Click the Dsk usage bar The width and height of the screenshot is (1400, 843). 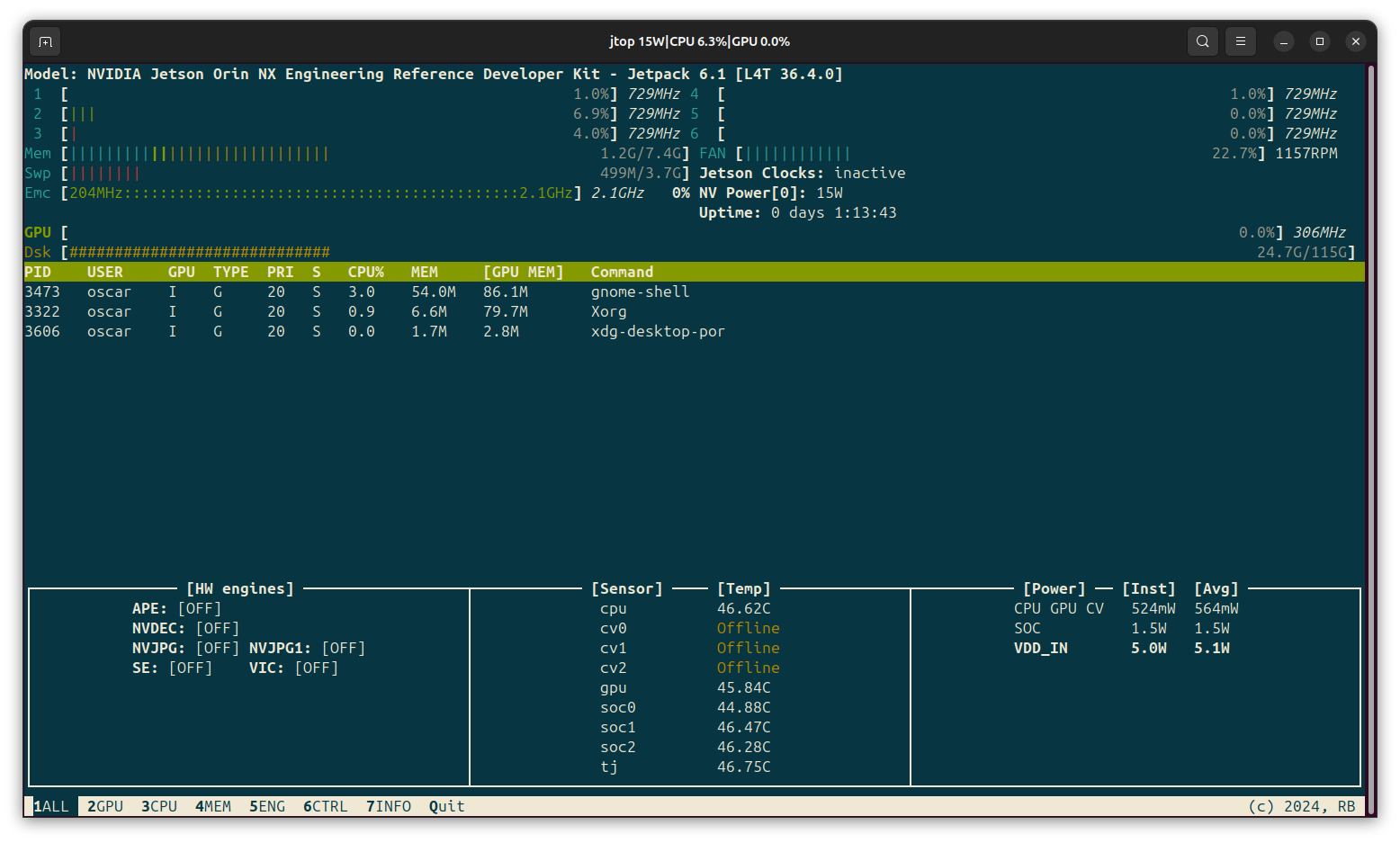708,252
